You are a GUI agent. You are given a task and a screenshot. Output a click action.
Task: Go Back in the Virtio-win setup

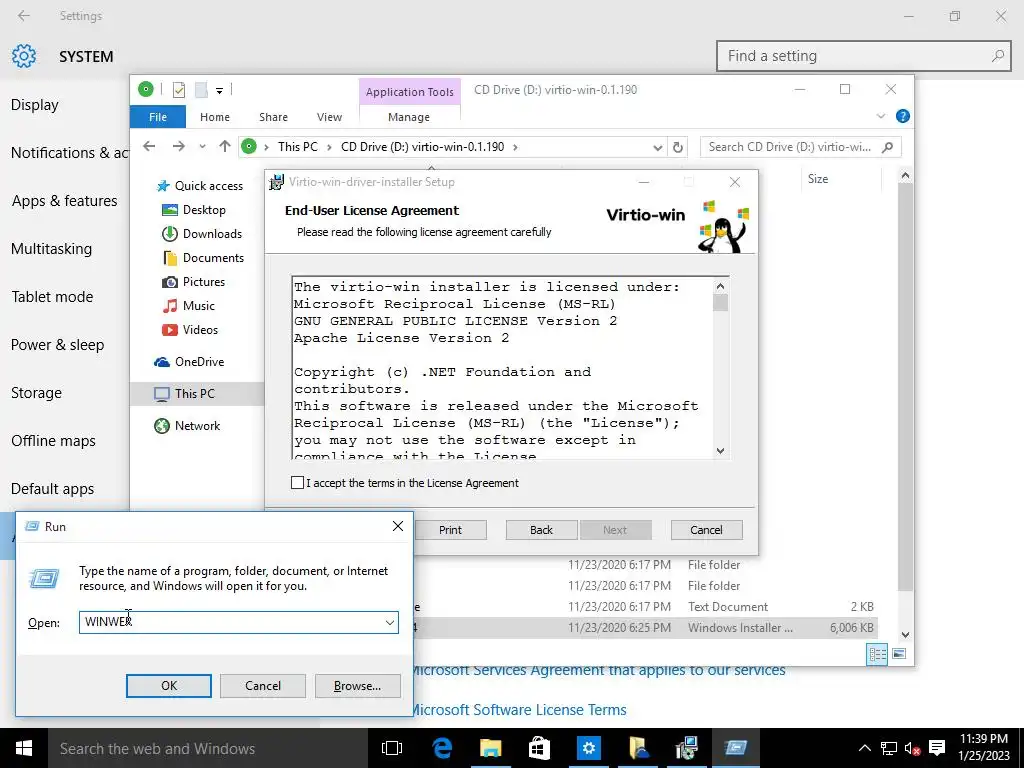(x=541, y=530)
